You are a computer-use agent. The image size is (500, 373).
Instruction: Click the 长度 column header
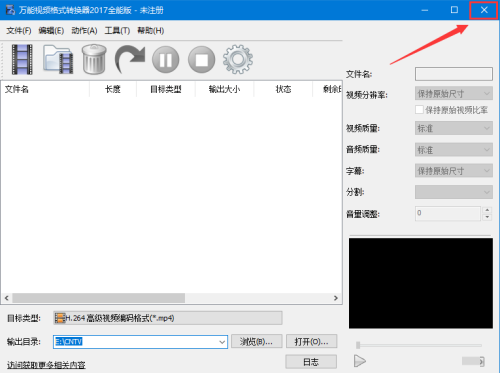point(113,89)
